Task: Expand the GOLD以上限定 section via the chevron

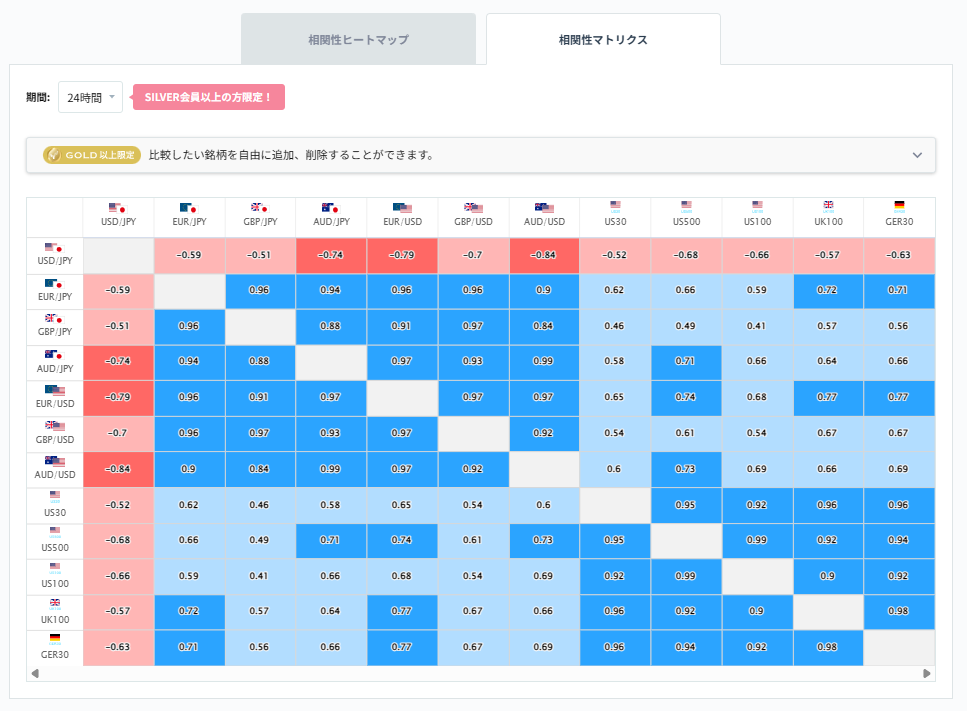Action: [916, 156]
